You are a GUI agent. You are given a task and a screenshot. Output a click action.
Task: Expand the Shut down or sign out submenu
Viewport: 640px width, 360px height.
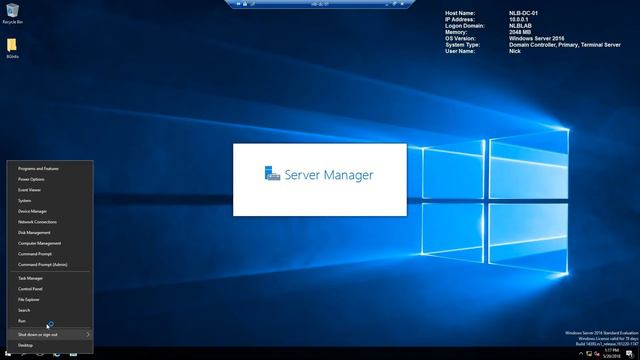click(50, 334)
